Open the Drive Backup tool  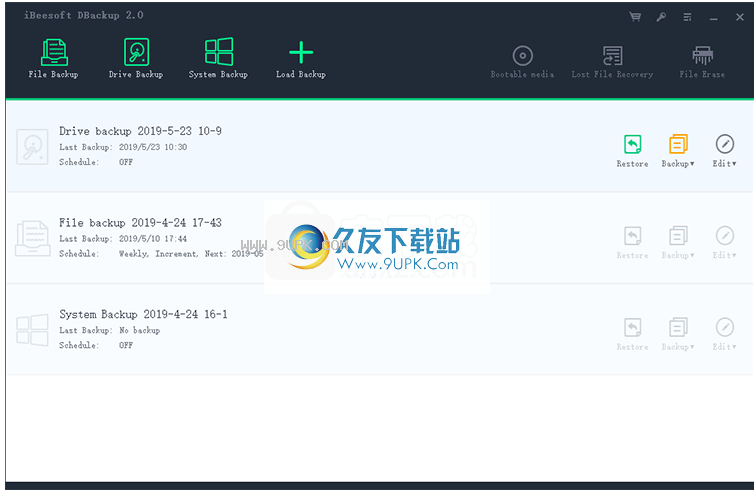[x=136, y=58]
